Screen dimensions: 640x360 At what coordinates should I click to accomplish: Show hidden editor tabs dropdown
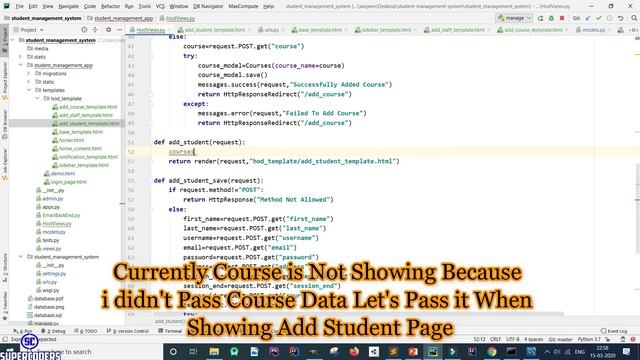coord(633,30)
